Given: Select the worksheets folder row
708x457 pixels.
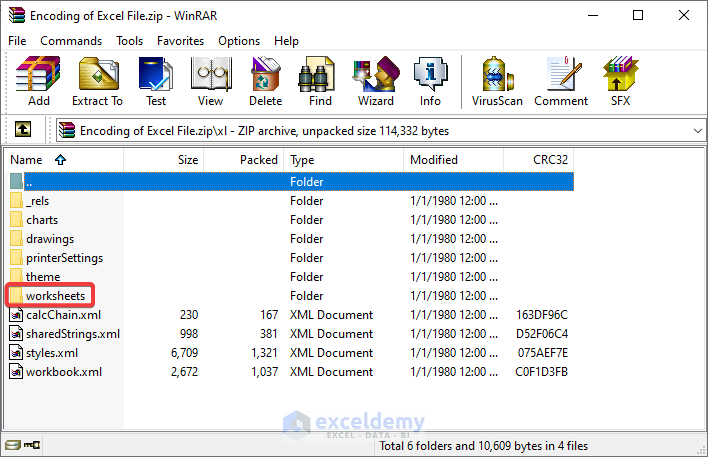Looking at the screenshot, I should pos(291,295).
